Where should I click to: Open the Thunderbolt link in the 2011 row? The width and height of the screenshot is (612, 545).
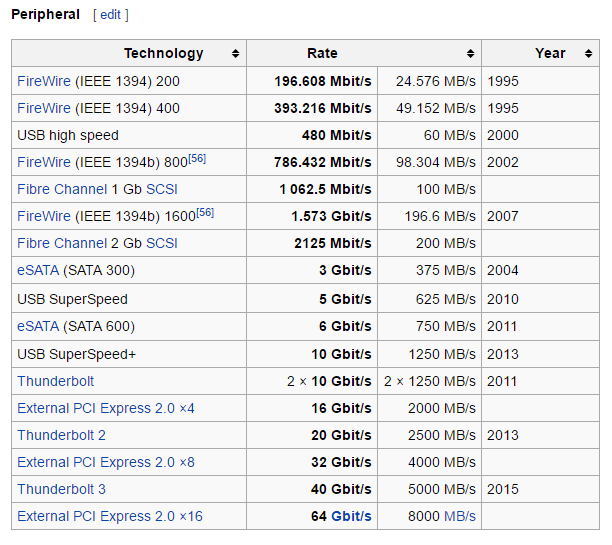click(x=56, y=381)
